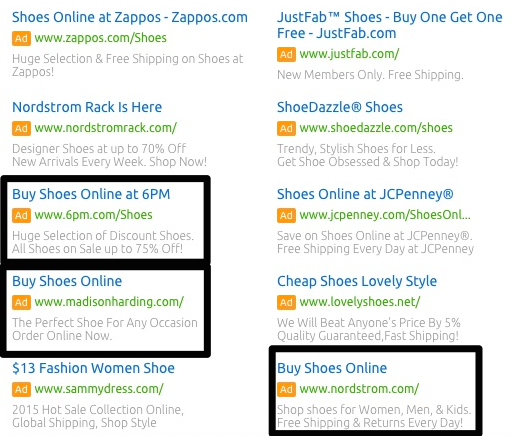This screenshot has width=513, height=436.
Task: Click 'We Will Beat Anyone's Price By 5%' text
Action: [369, 323]
